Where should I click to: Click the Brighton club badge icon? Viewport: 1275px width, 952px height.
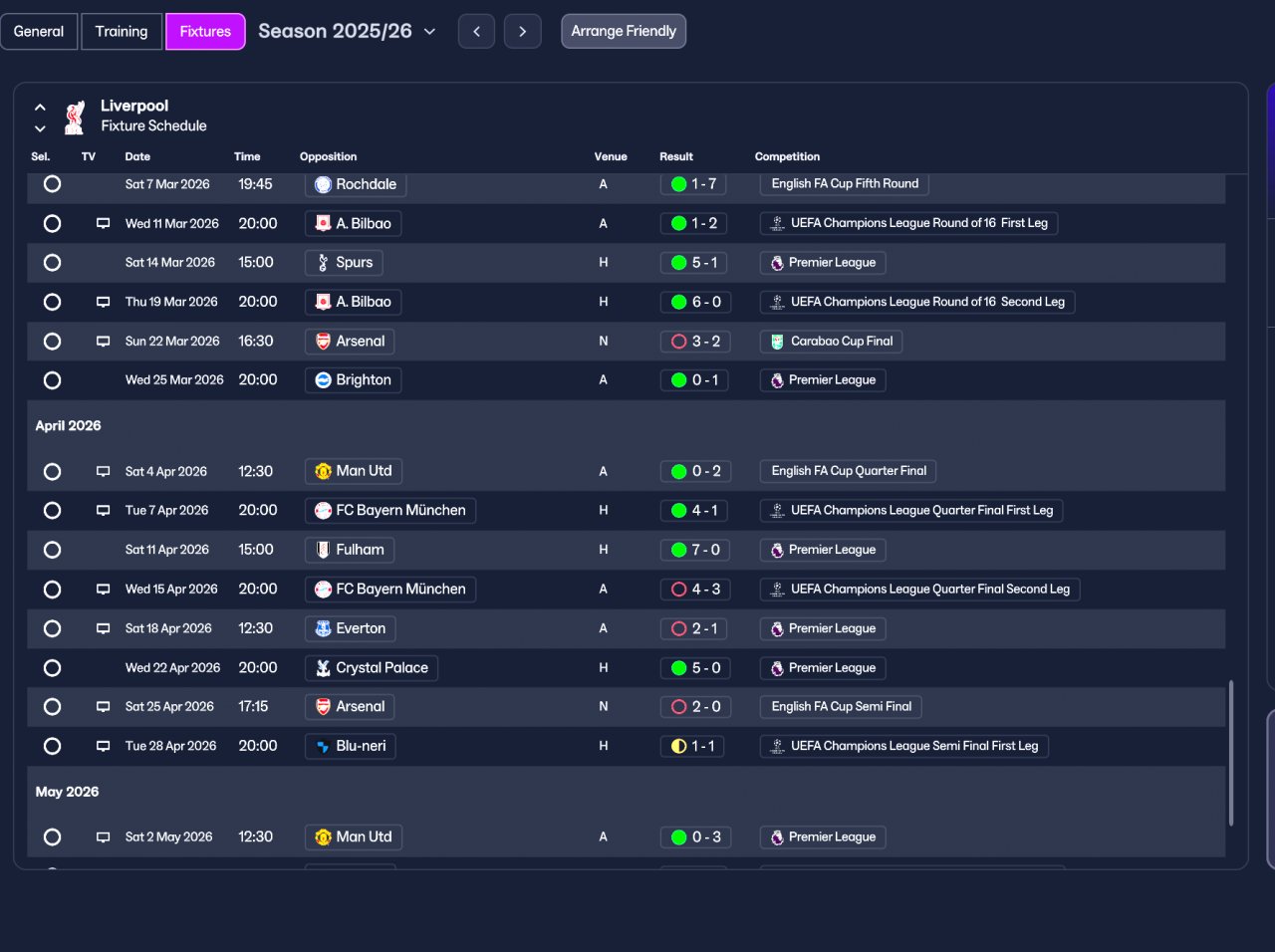point(323,379)
